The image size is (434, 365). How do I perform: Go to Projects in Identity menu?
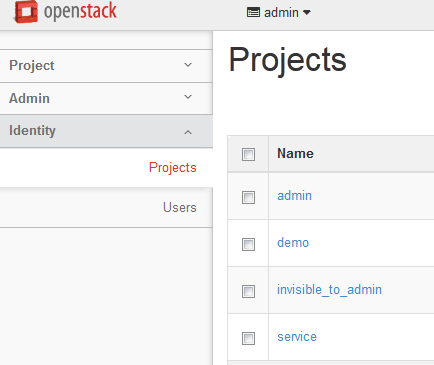coord(172,167)
